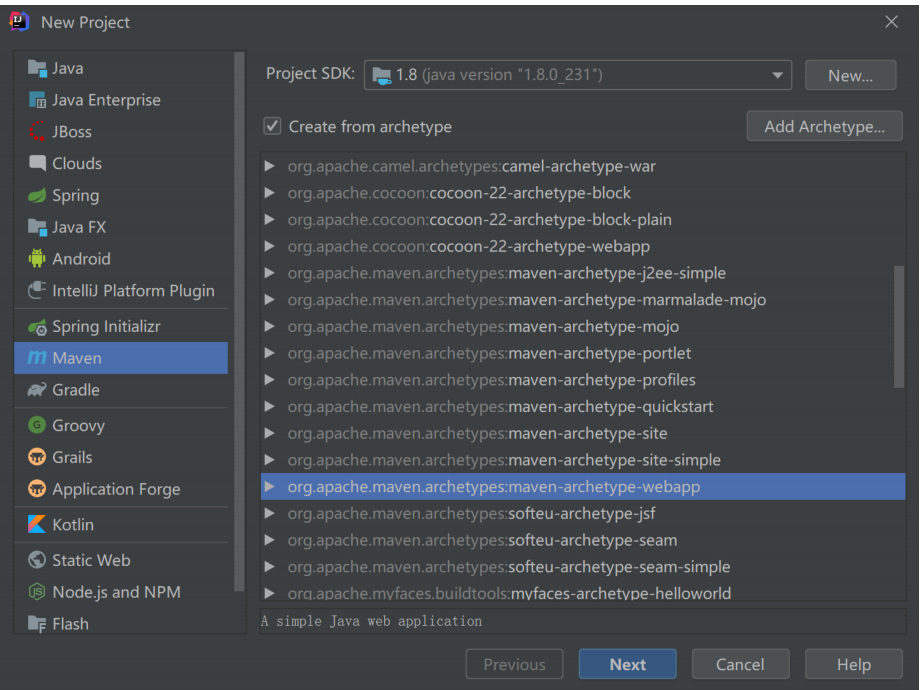Click the Clouds speech-bubble icon
Screen dimensions: 920x690
coord(37,163)
